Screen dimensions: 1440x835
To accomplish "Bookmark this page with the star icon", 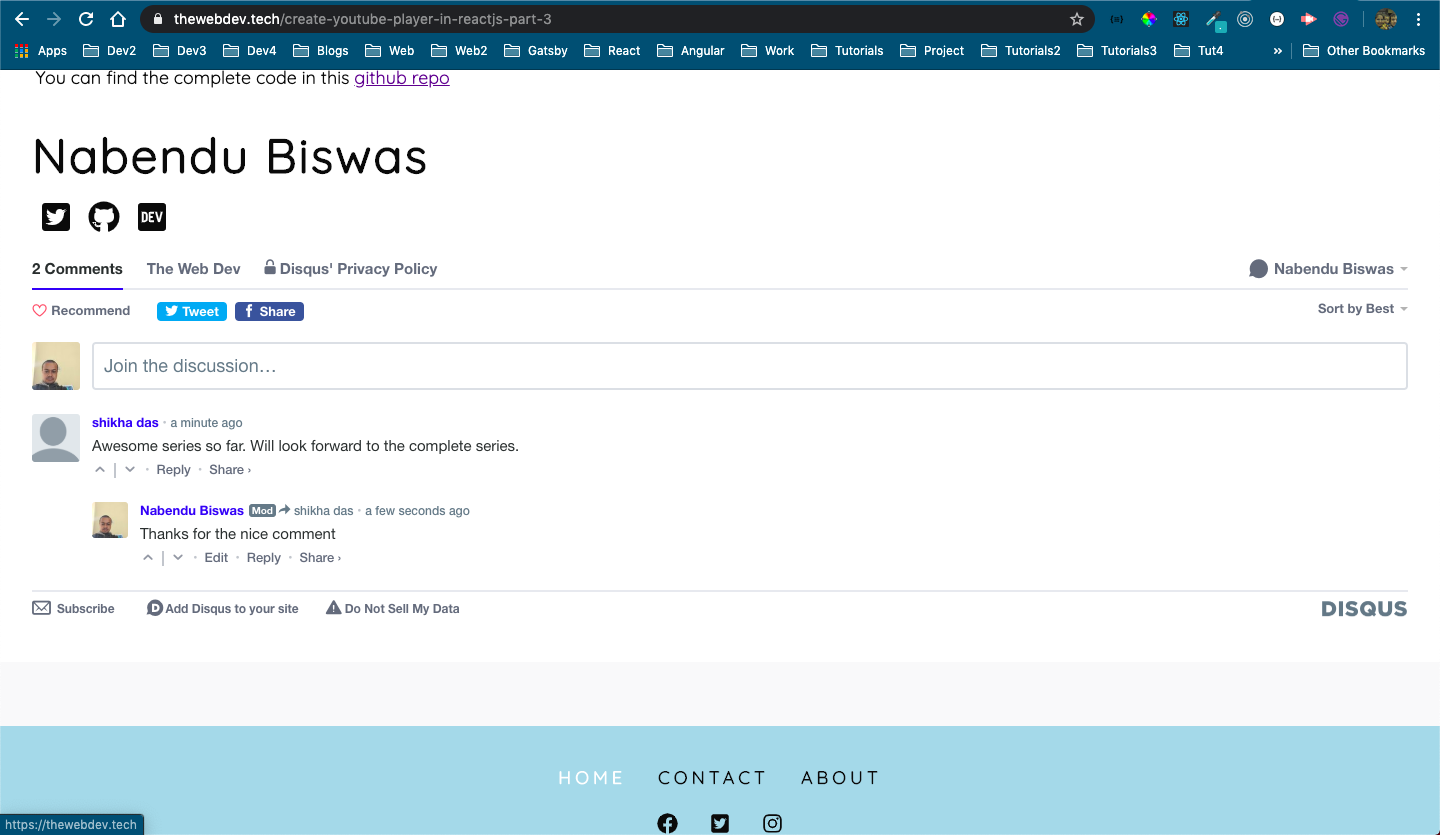I will coord(1077,19).
